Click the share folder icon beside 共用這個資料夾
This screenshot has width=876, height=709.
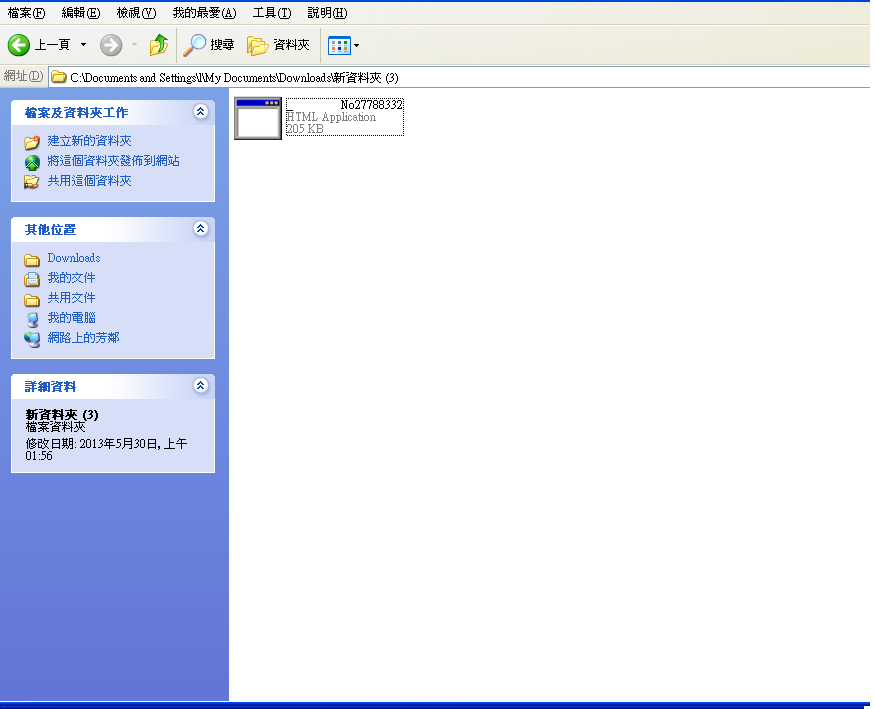(x=32, y=182)
